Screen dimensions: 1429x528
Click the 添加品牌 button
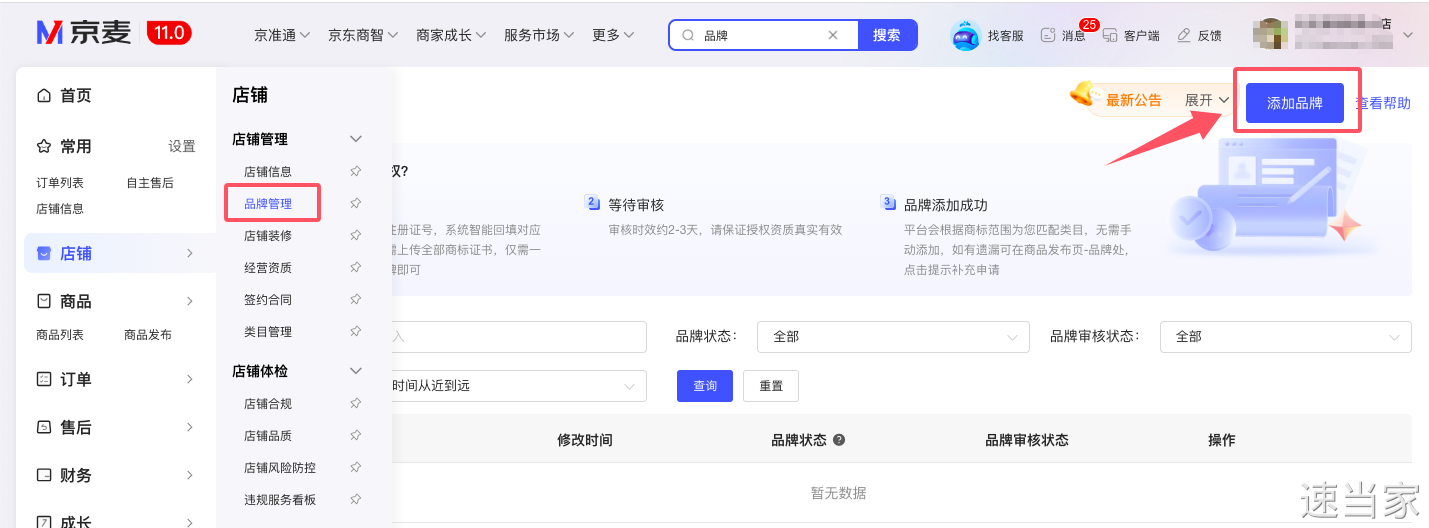[1294, 103]
